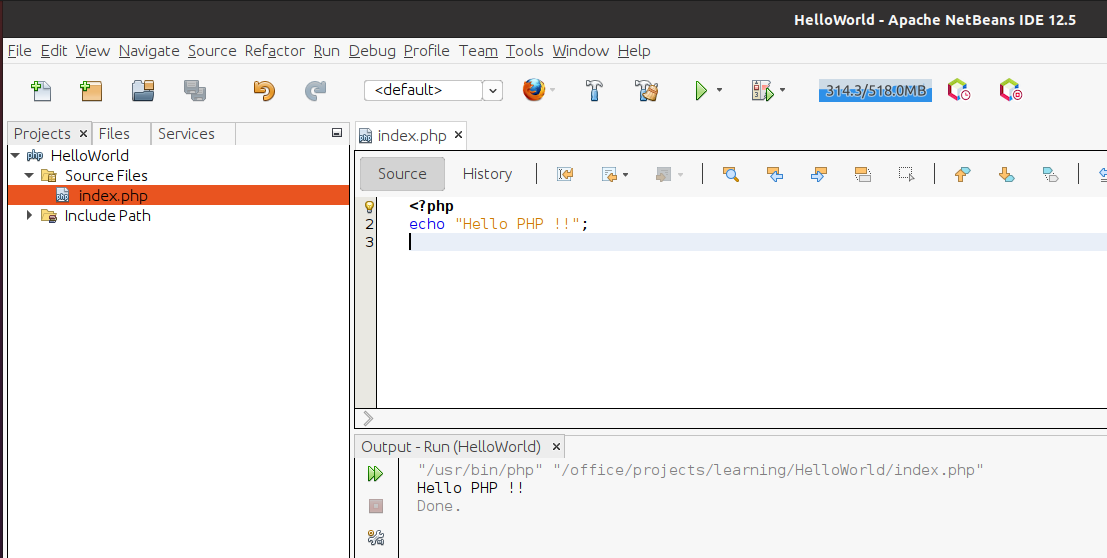The image size is (1107, 558).
Task: Select index.php in the project tree
Action: [178, 196]
